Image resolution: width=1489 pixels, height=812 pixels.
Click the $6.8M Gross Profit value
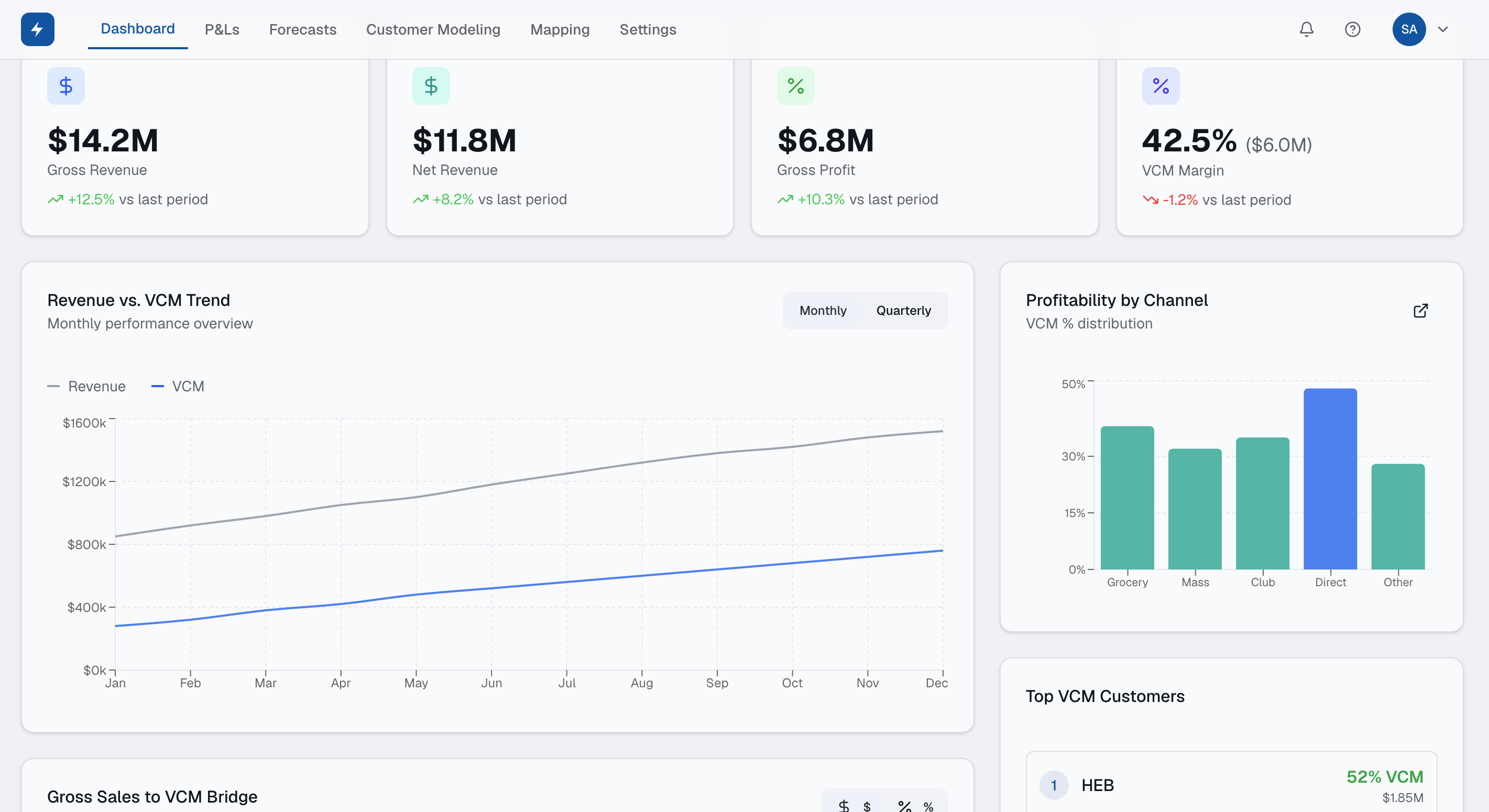[825, 140]
